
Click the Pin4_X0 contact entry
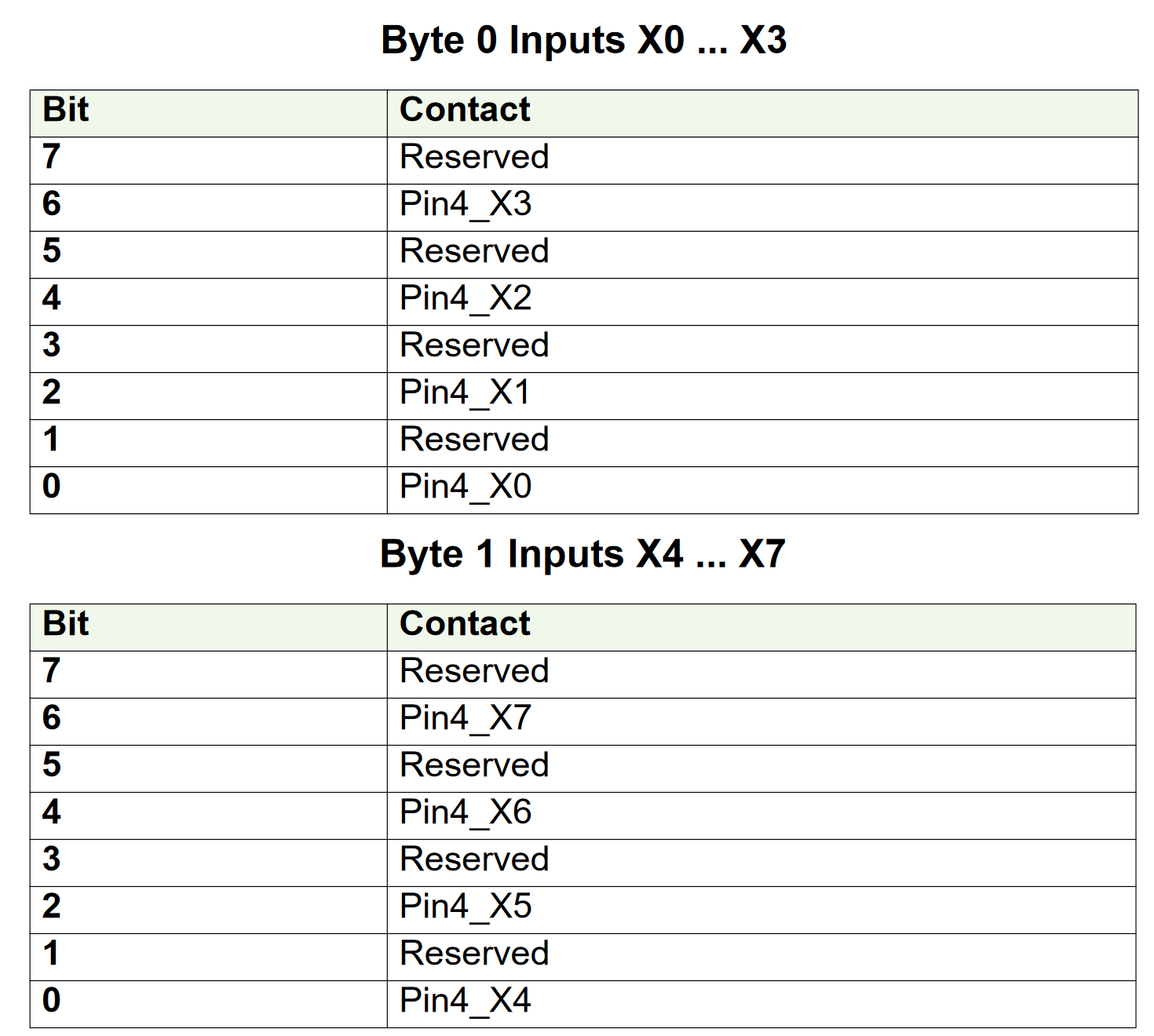coord(466,487)
